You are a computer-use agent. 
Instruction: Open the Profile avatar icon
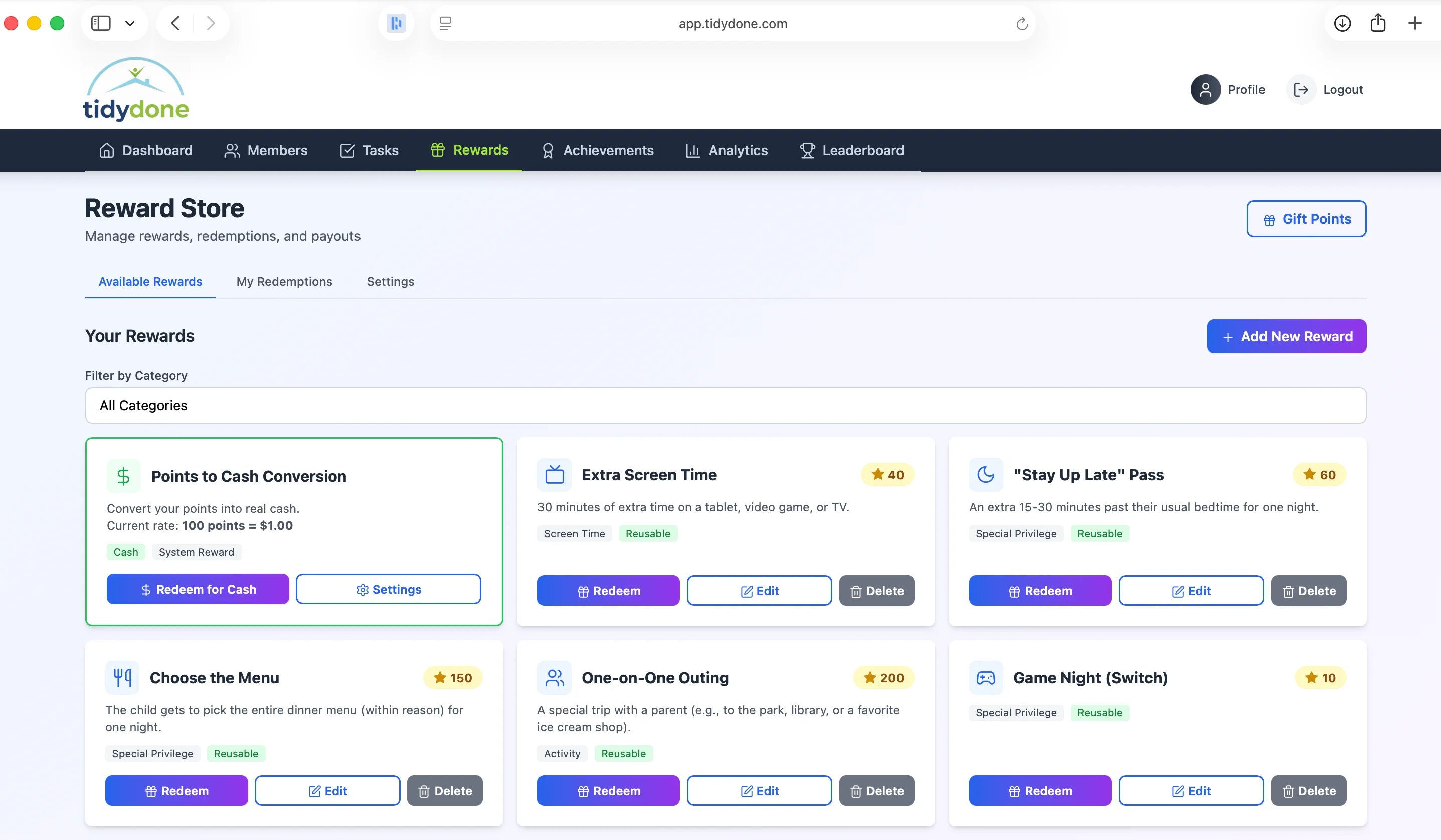[x=1205, y=90]
